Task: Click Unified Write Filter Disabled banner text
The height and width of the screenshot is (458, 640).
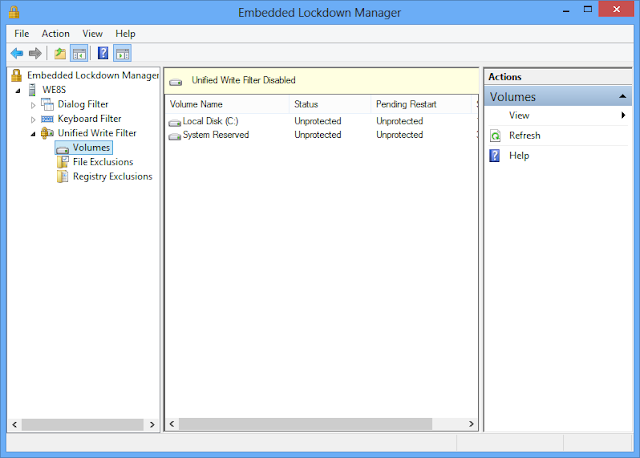Action: tap(243, 80)
